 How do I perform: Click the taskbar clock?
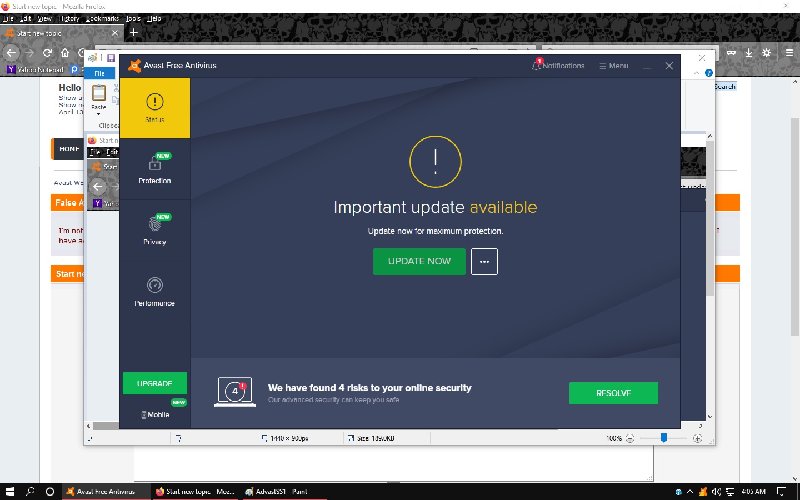click(754, 492)
